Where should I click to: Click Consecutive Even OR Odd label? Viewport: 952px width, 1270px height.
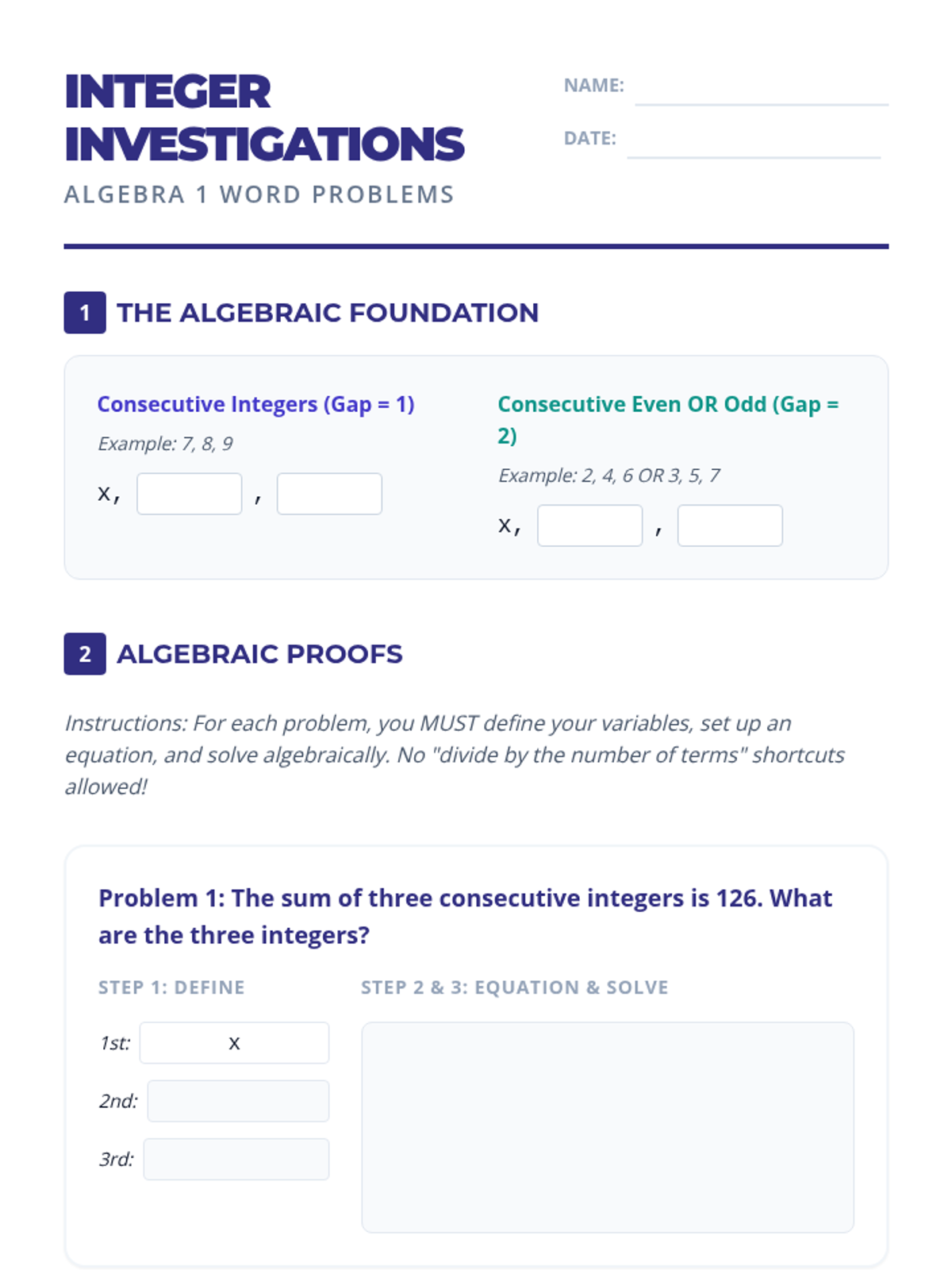[x=667, y=405]
